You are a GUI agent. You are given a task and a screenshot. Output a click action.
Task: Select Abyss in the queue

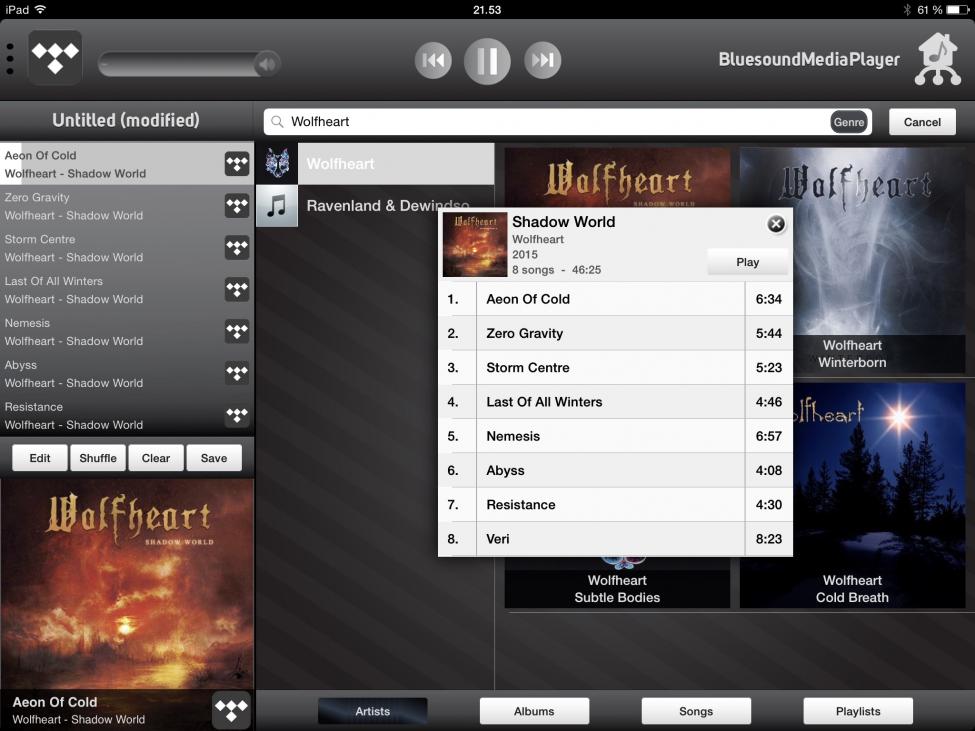[x=127, y=373]
